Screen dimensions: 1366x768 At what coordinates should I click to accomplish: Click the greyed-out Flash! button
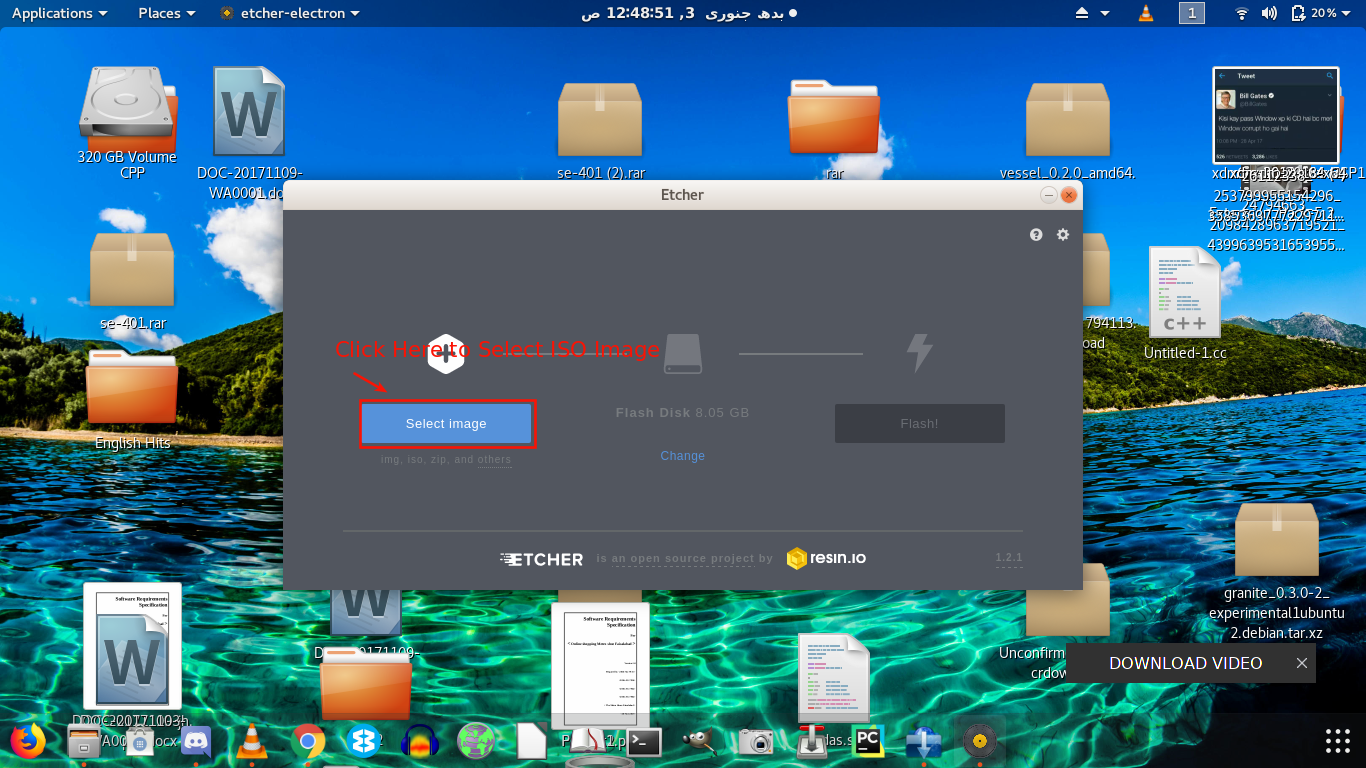tap(920, 424)
